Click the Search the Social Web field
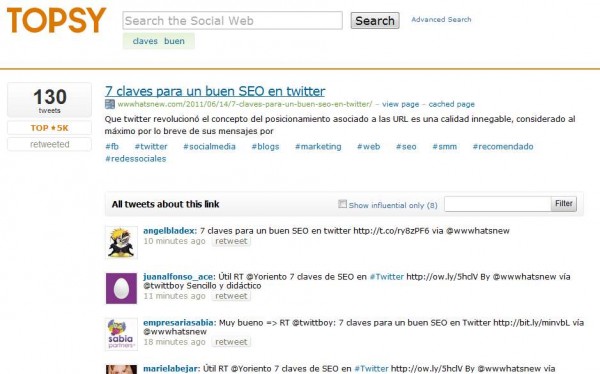The height and width of the screenshot is (374, 600). 232,20
